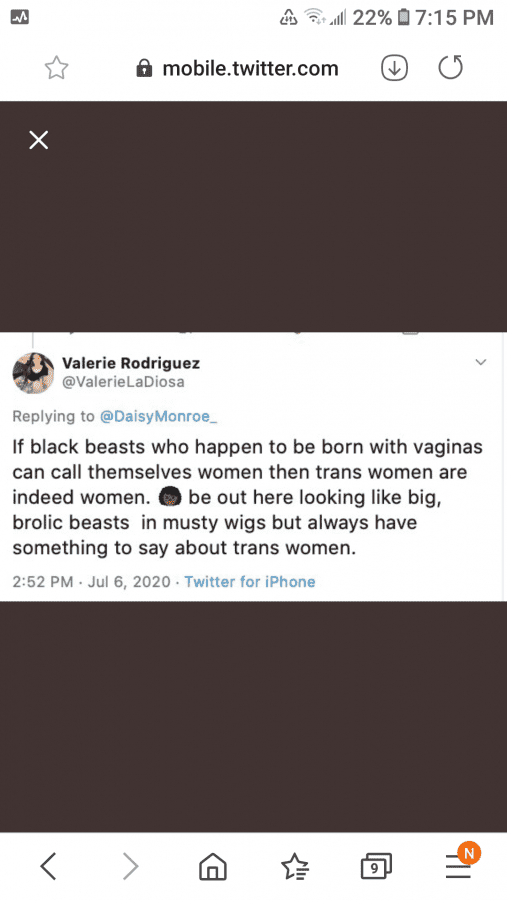Open the mobile.twitter.com address bar
Screen dimensions: 507x900
[237, 69]
